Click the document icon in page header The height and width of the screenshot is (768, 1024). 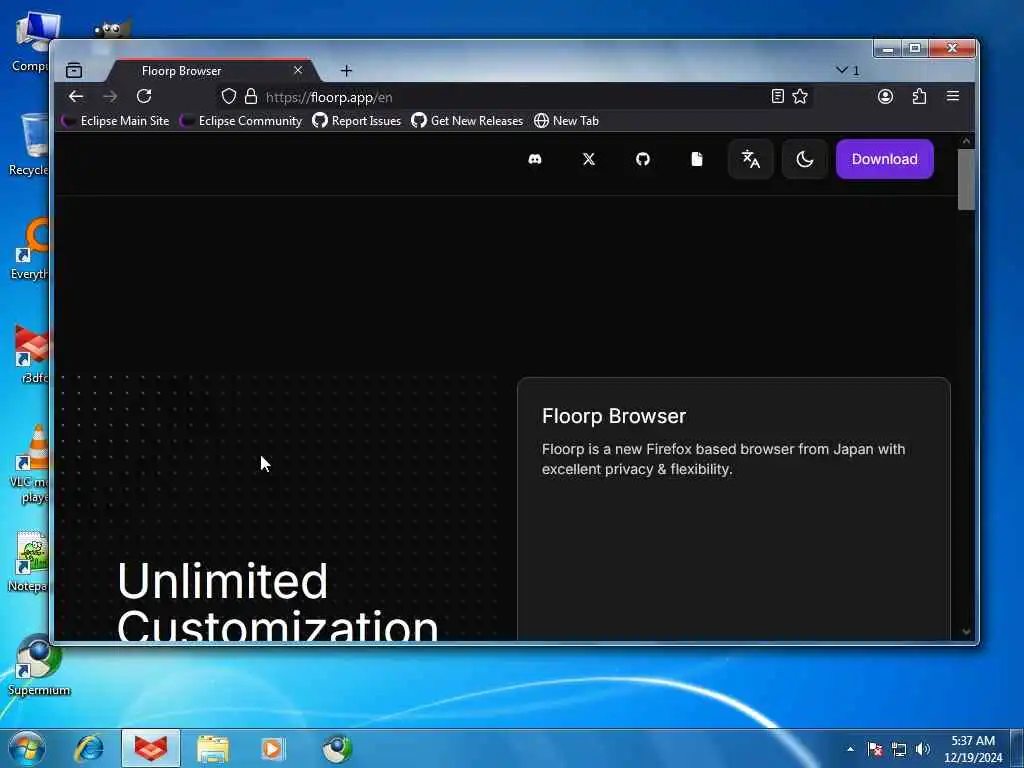pyautogui.click(x=697, y=159)
